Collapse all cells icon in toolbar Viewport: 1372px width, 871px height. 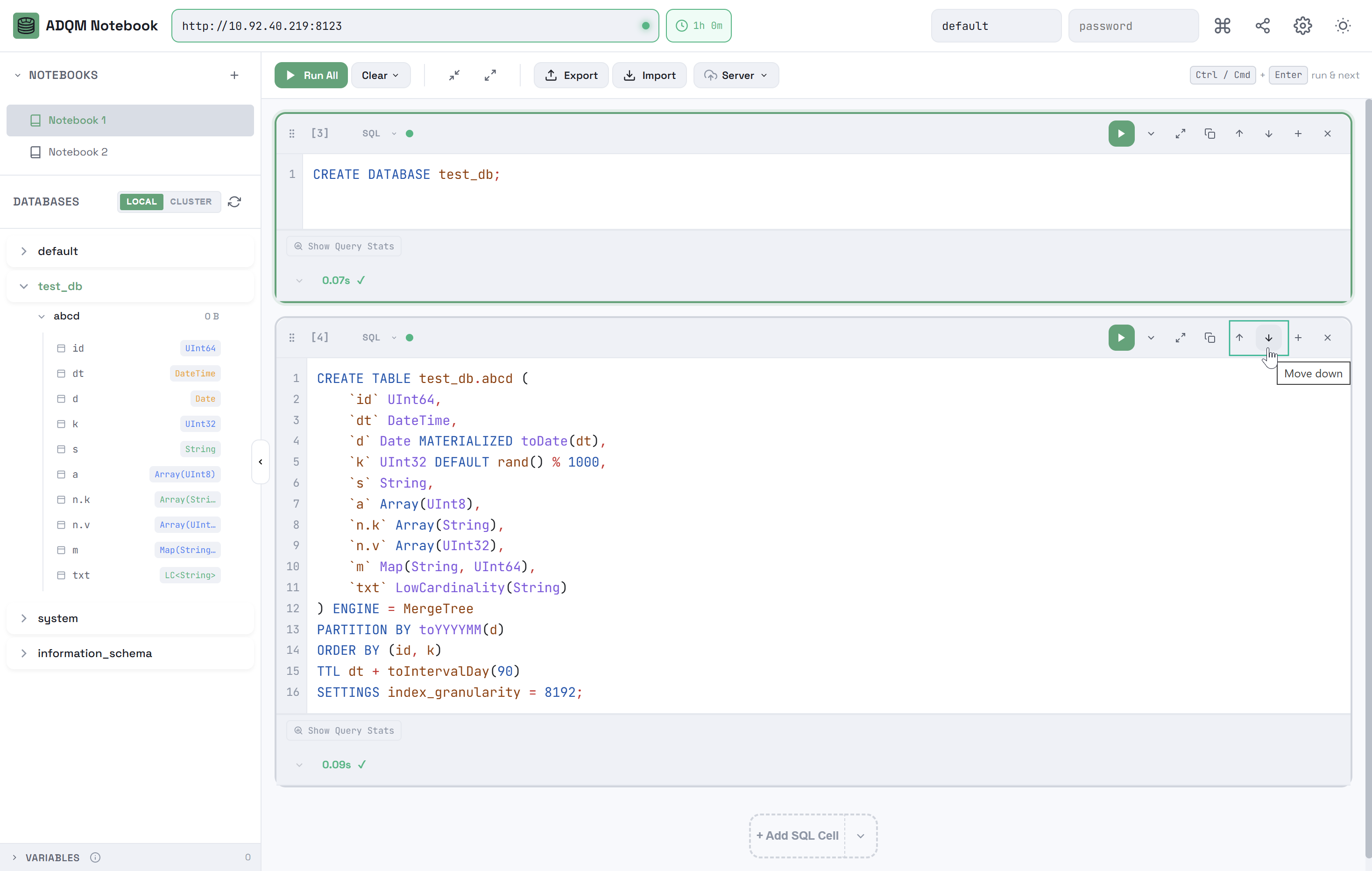pyautogui.click(x=454, y=75)
